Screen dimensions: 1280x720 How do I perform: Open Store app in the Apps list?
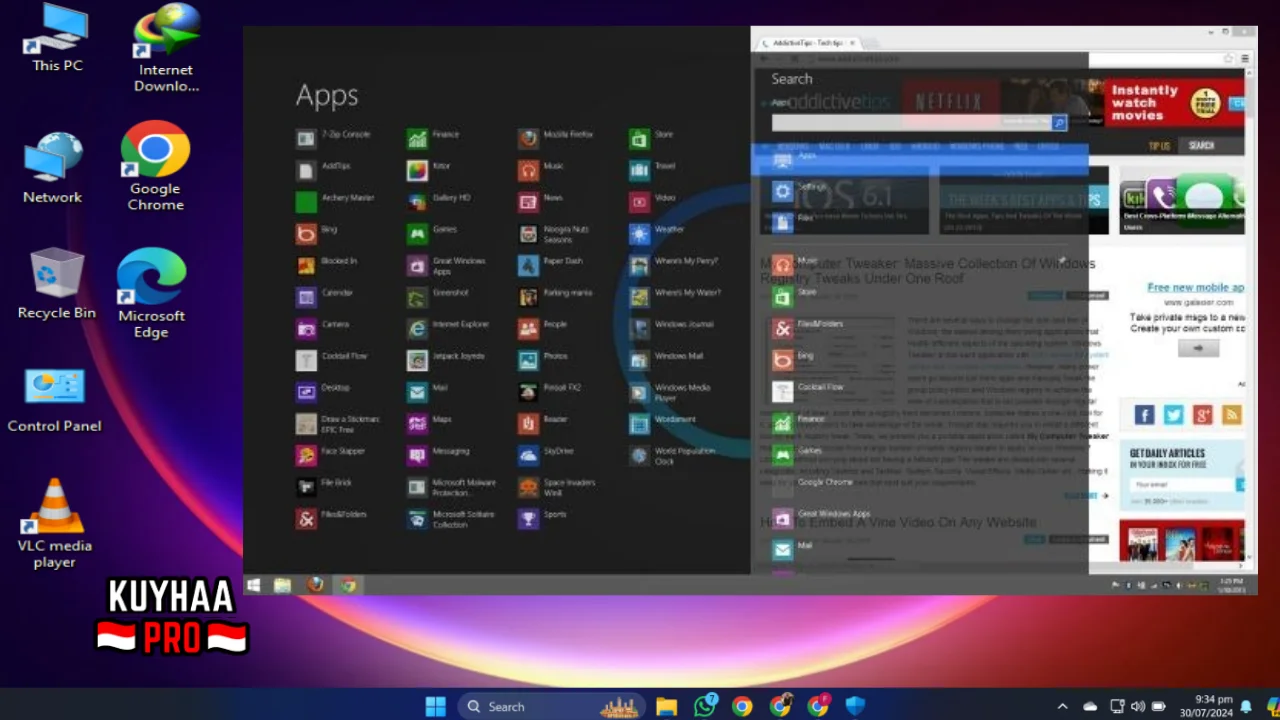point(652,136)
